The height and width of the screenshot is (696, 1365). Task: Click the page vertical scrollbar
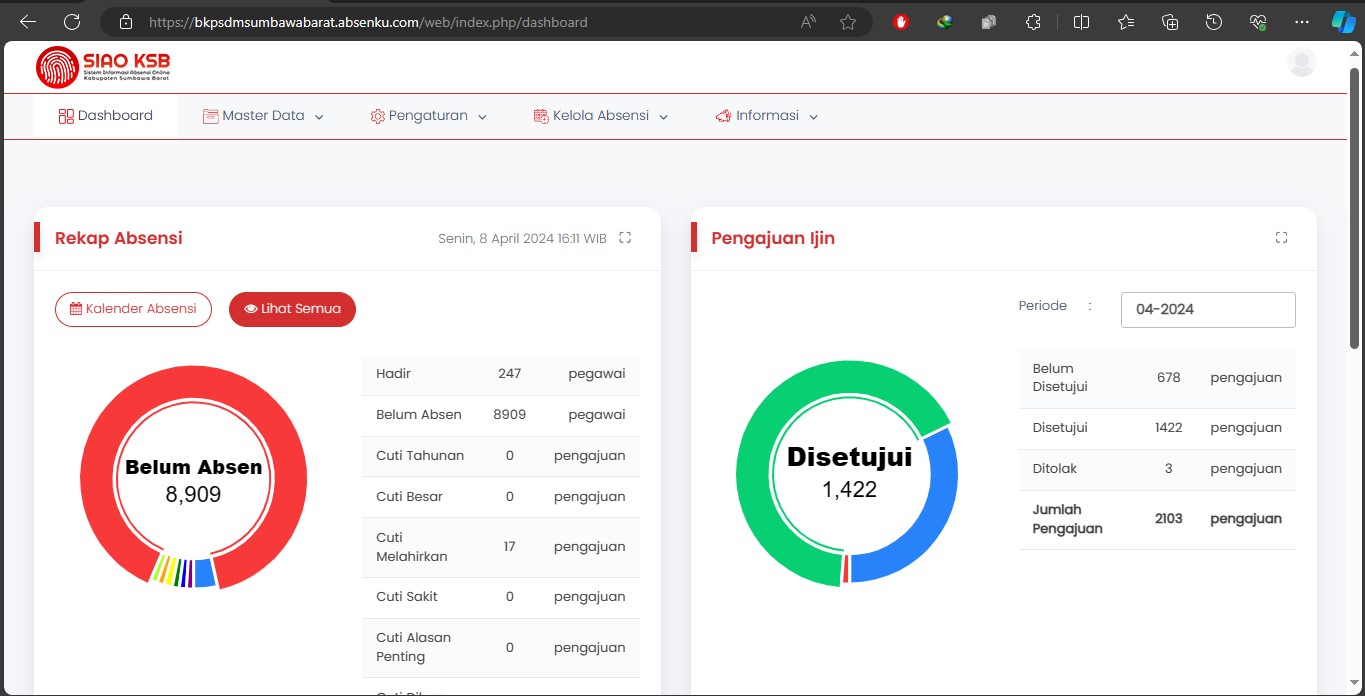(1355, 200)
